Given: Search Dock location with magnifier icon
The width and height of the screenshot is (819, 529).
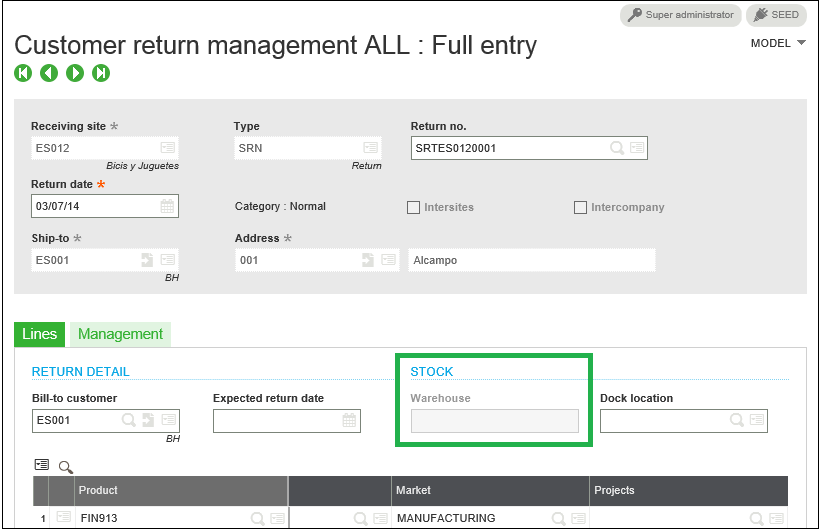Looking at the screenshot, I should pyautogui.click(x=736, y=420).
